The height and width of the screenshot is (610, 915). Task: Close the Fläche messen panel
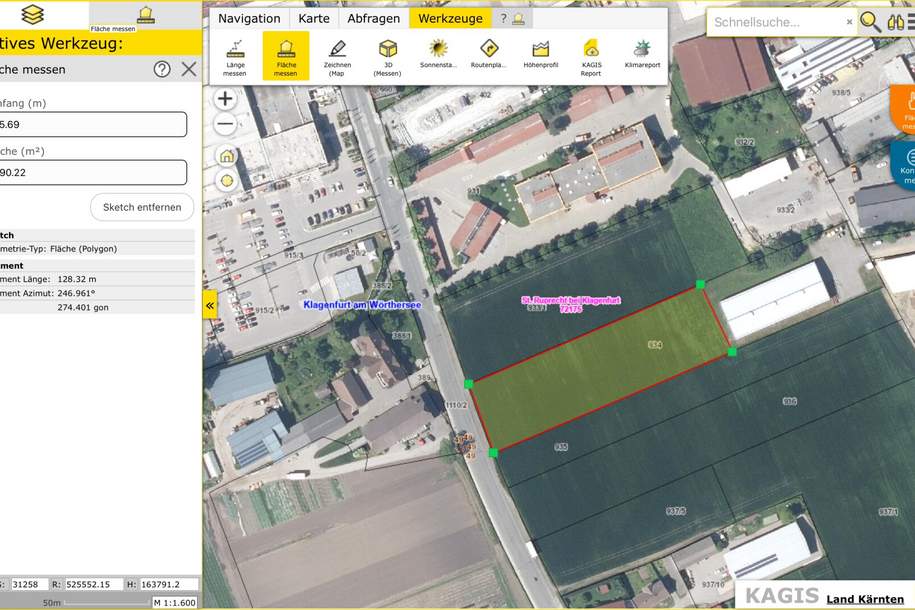(189, 69)
